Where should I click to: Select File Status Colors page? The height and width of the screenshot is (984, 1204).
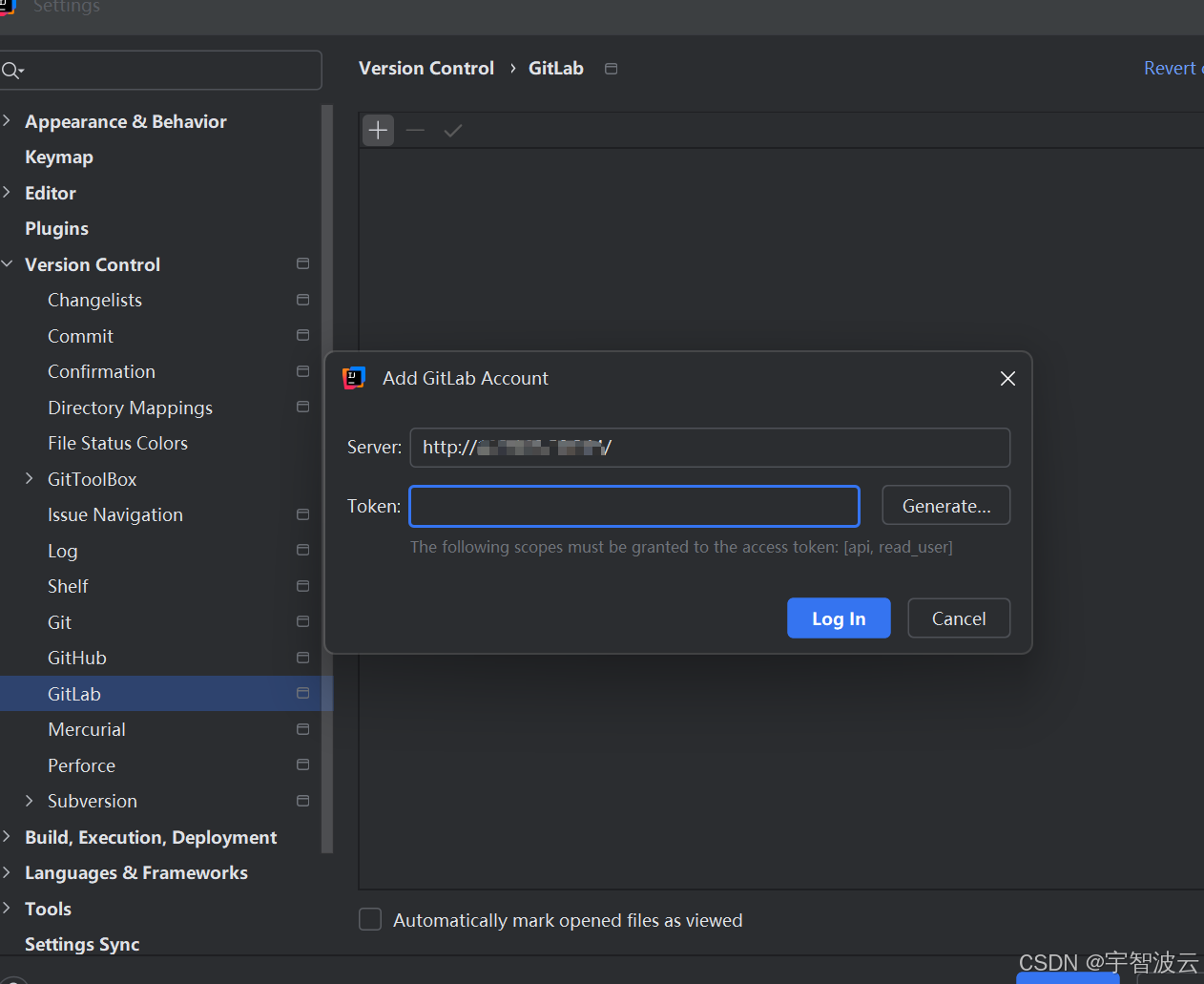coord(117,443)
